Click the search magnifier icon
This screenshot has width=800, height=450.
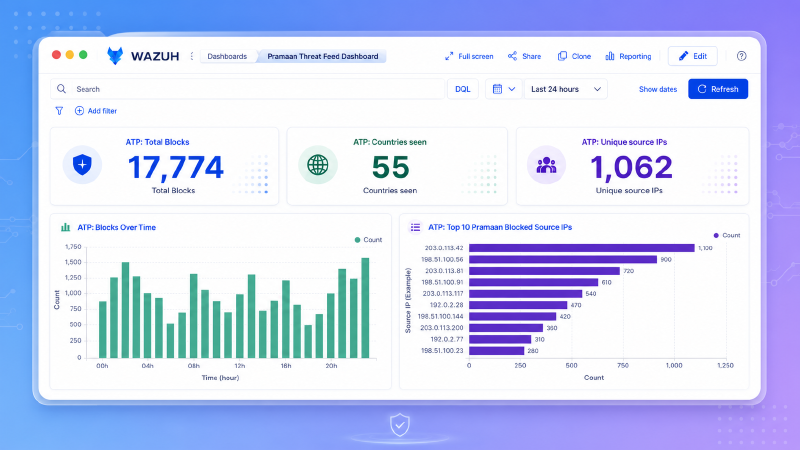pos(61,89)
